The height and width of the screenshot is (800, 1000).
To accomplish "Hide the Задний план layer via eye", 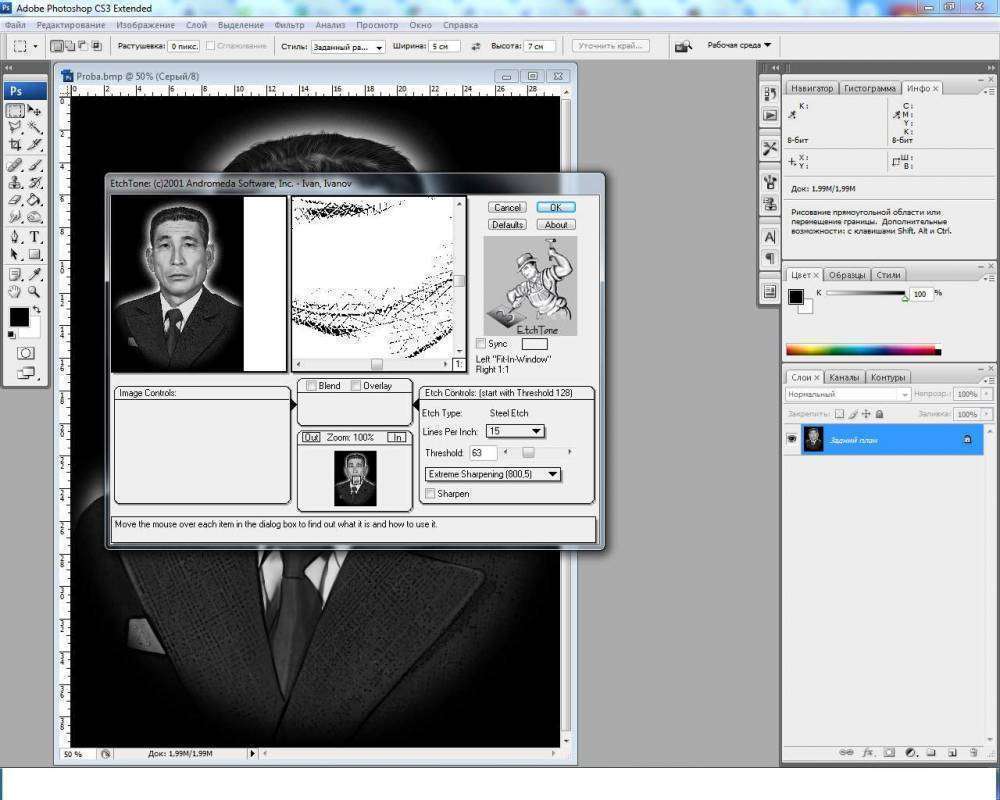I will pos(792,439).
